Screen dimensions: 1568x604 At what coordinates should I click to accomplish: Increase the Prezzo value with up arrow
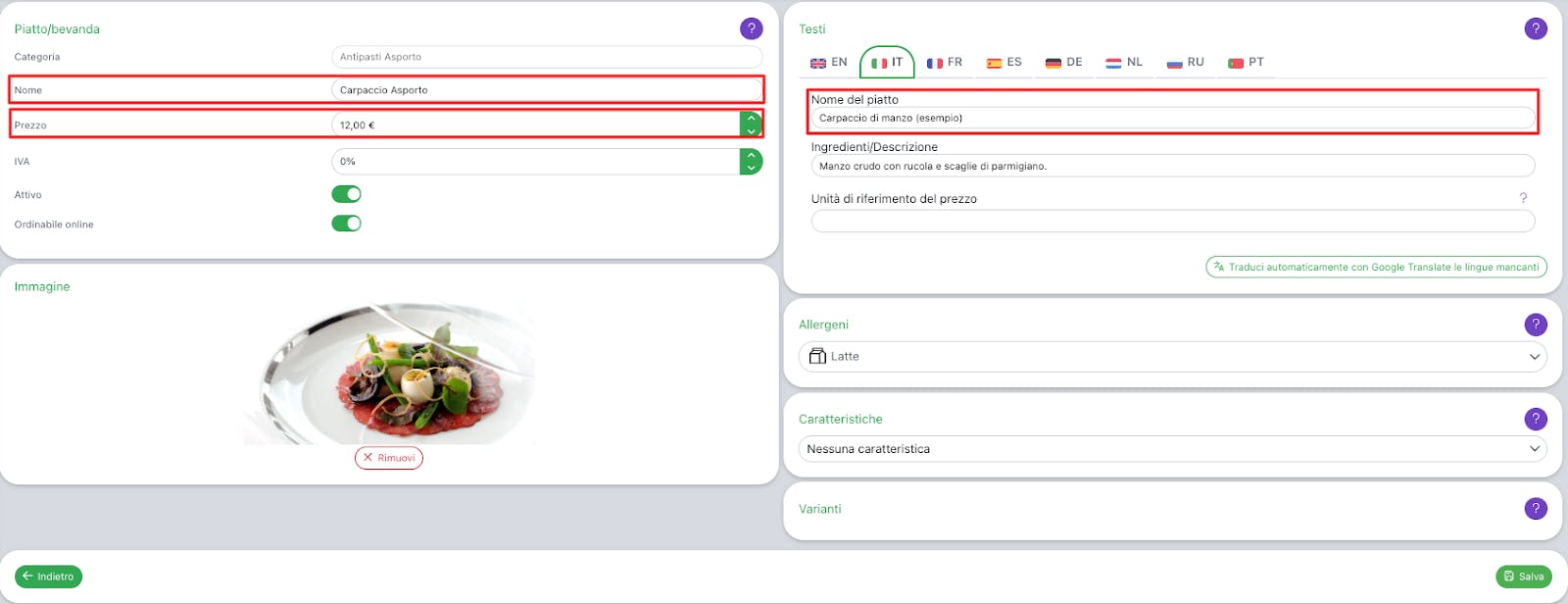[x=752, y=119]
